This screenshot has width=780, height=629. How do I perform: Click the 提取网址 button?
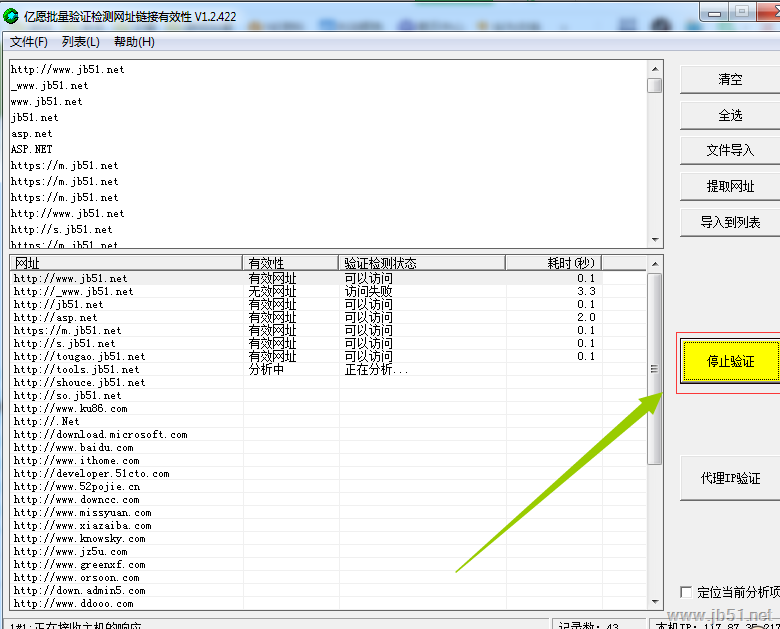pyautogui.click(x=730, y=186)
